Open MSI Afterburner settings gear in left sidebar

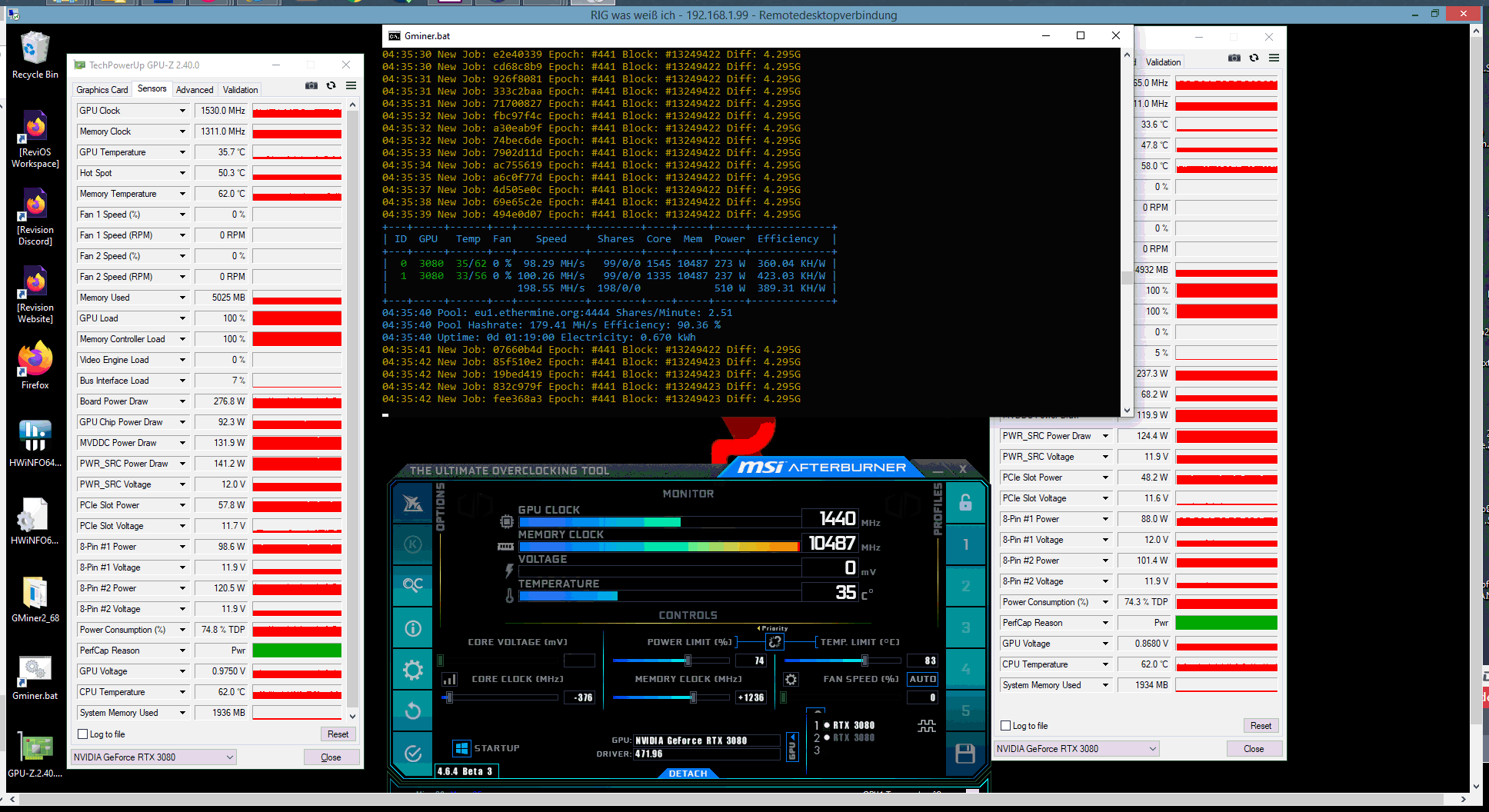click(x=413, y=670)
